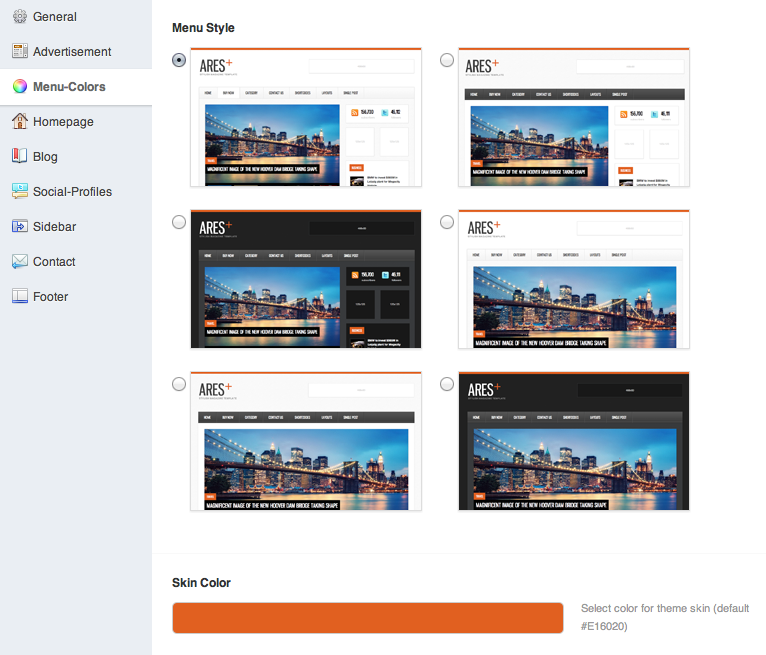Click the Menu Style heading
This screenshot has height=655, width=766.
pyautogui.click(x=203, y=28)
